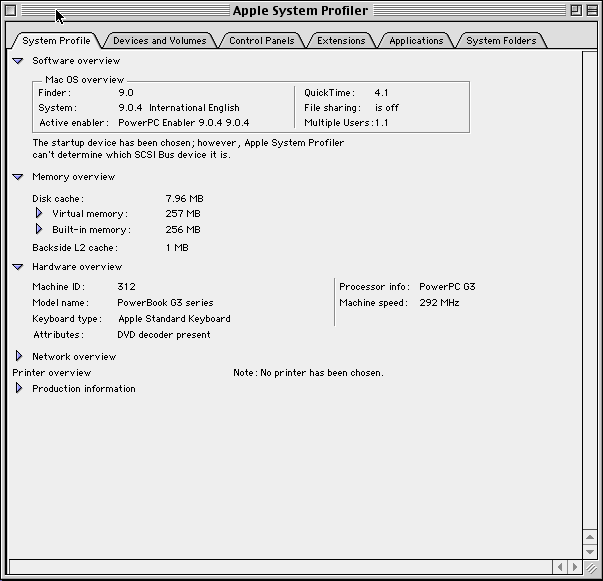Click the window close box
Viewport: 603px width, 581px height.
(x=11, y=10)
